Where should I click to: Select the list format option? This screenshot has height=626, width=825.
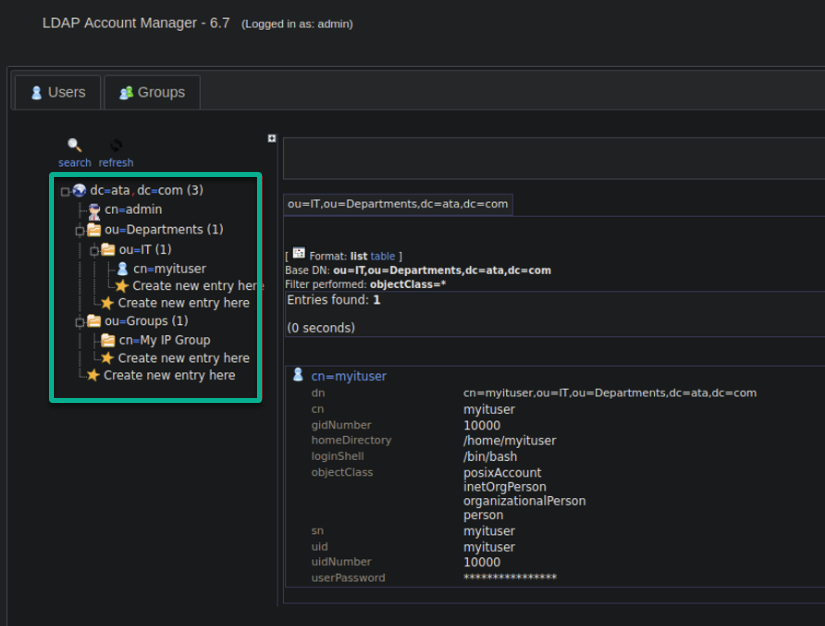[359, 256]
